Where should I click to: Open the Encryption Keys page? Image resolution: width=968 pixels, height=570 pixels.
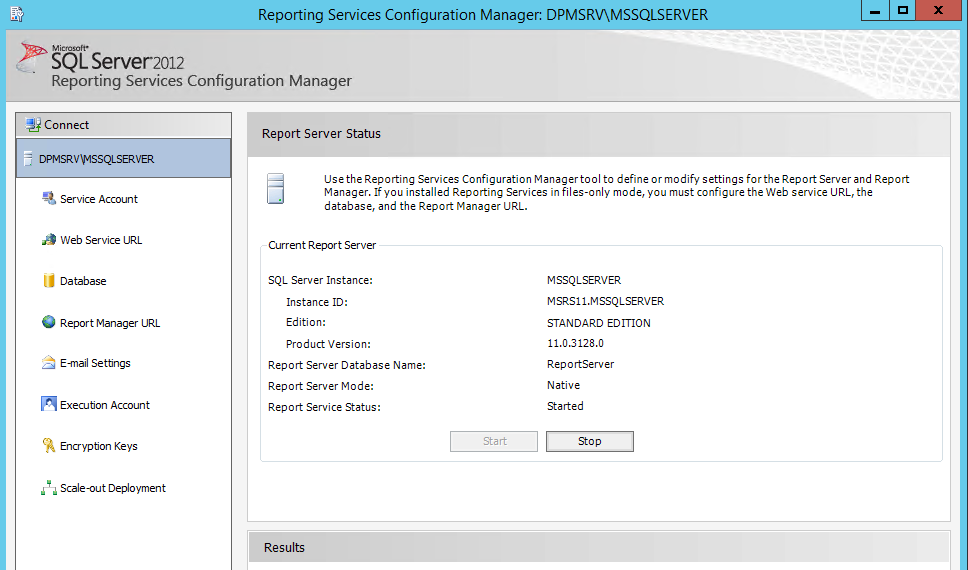(x=99, y=446)
